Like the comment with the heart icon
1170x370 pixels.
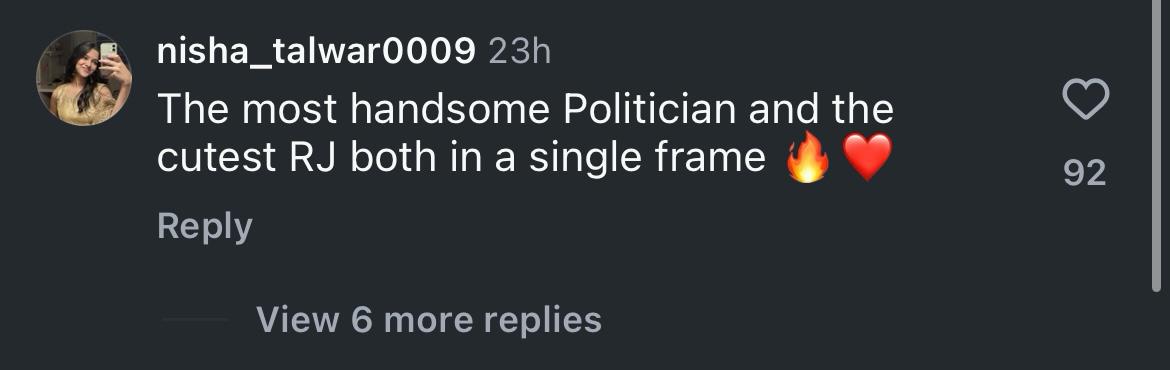[x=1085, y=100]
